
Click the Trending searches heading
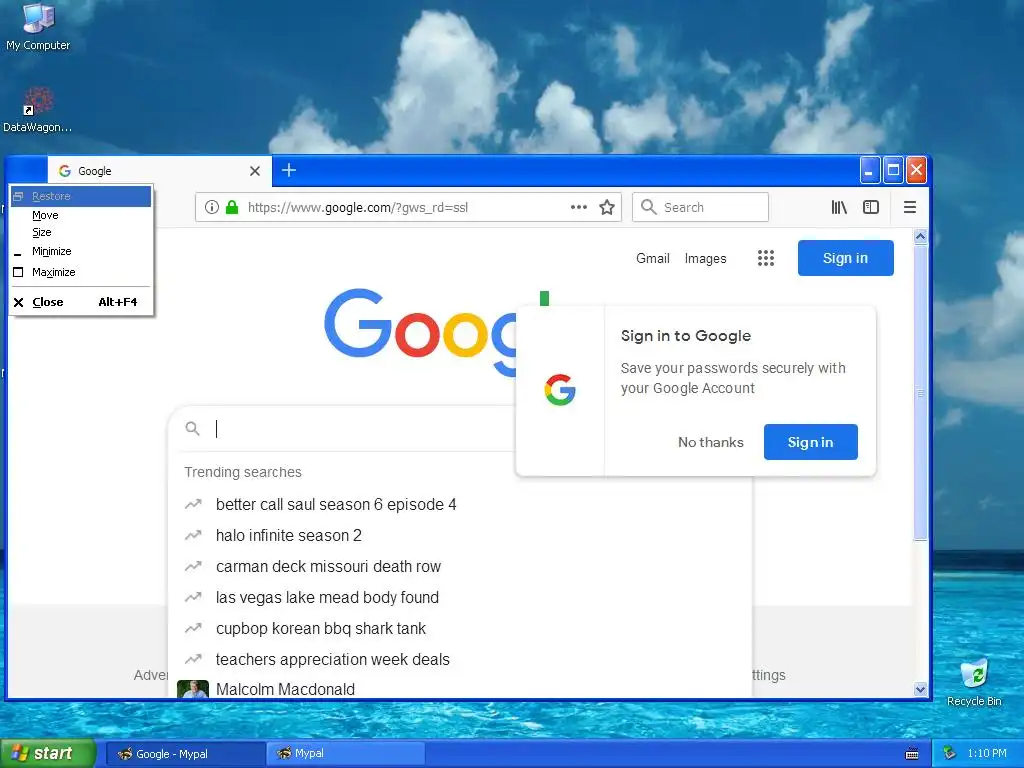(243, 472)
